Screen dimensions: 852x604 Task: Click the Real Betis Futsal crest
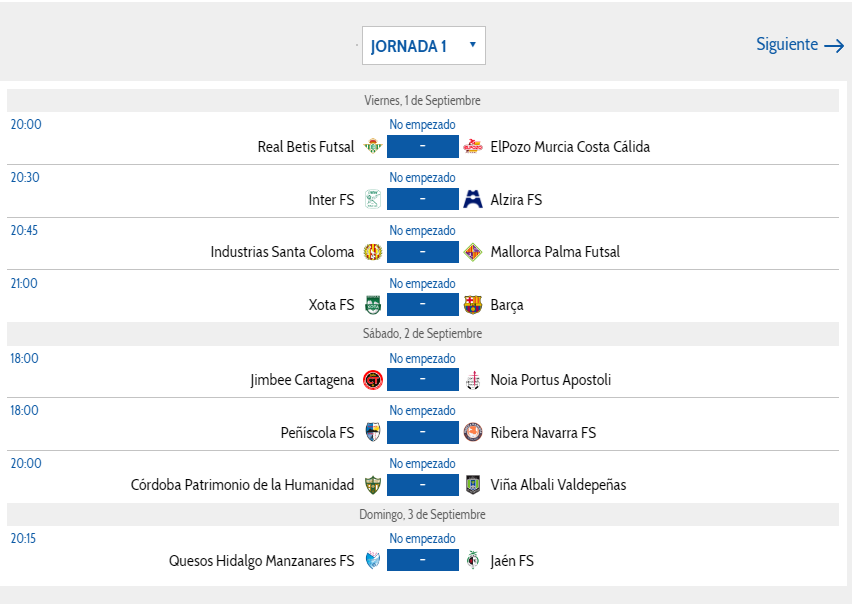(373, 146)
